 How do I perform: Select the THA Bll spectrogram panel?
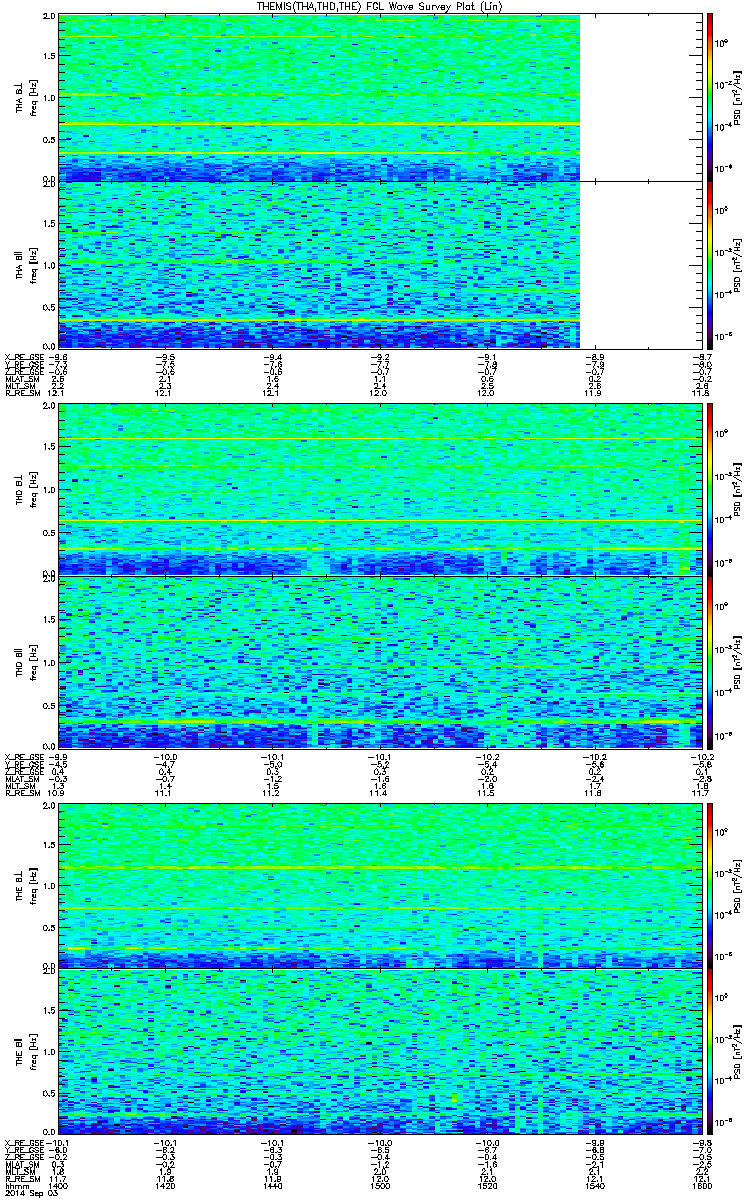319,264
